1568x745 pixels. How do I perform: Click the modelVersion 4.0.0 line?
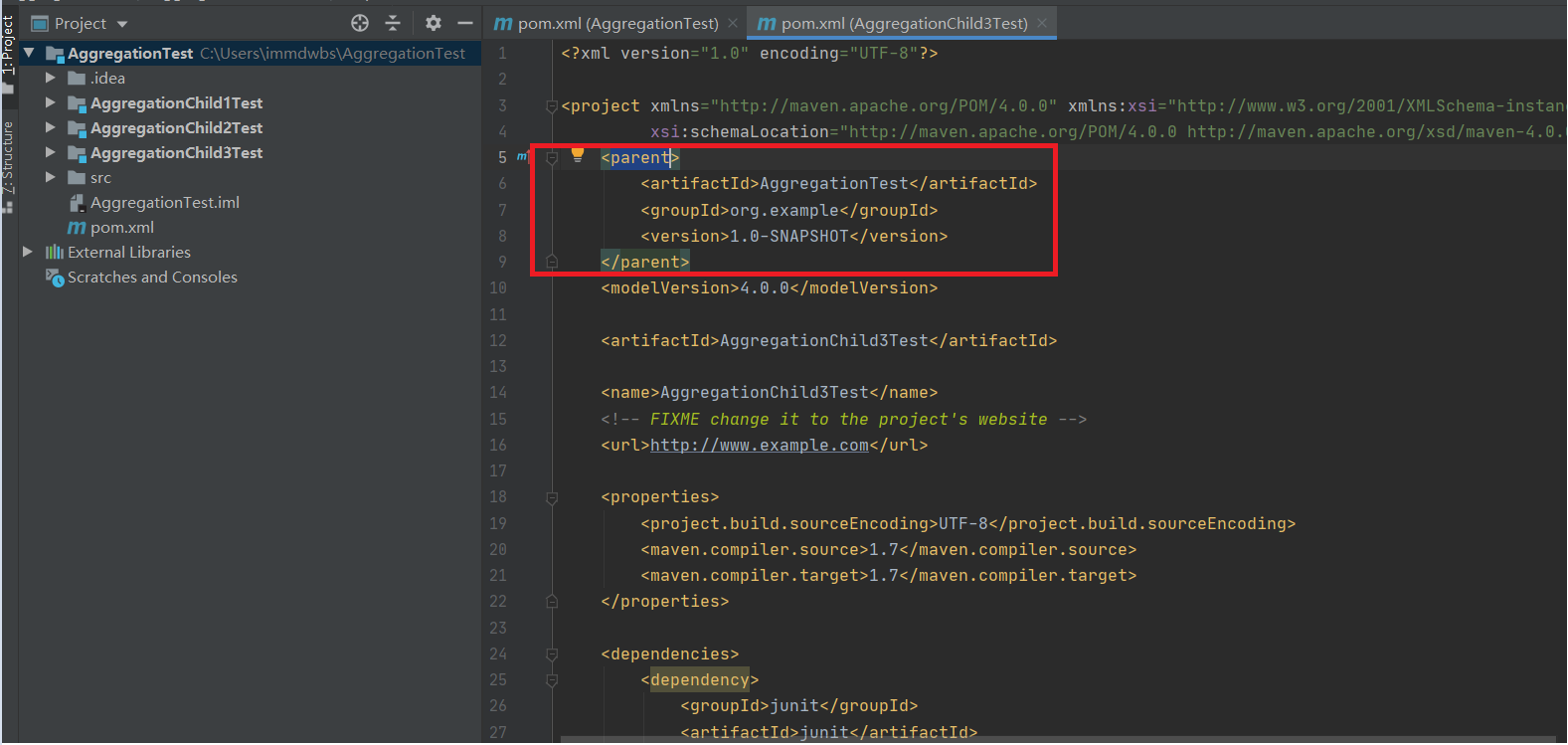[x=770, y=288]
